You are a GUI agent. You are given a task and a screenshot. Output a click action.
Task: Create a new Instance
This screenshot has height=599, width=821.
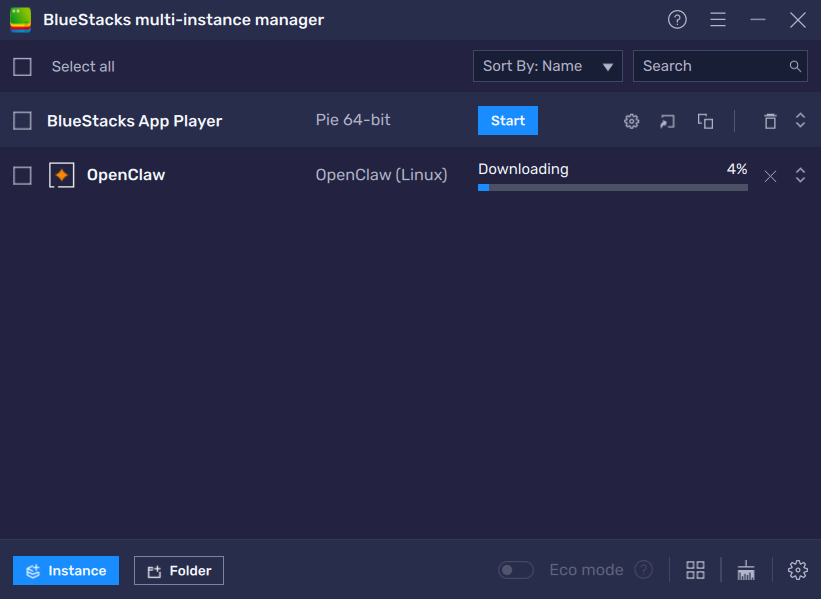pos(66,570)
